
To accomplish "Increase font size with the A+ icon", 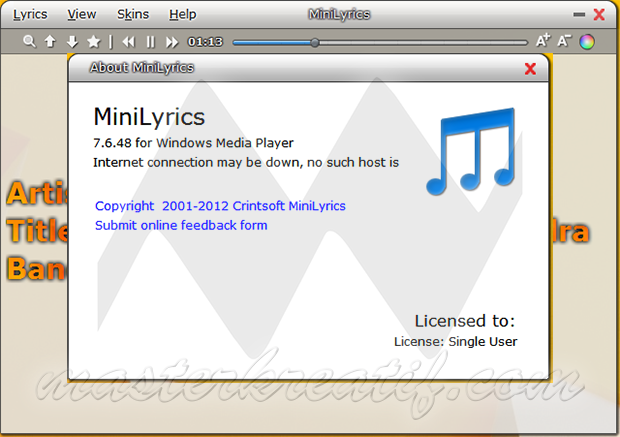I will pos(543,40).
